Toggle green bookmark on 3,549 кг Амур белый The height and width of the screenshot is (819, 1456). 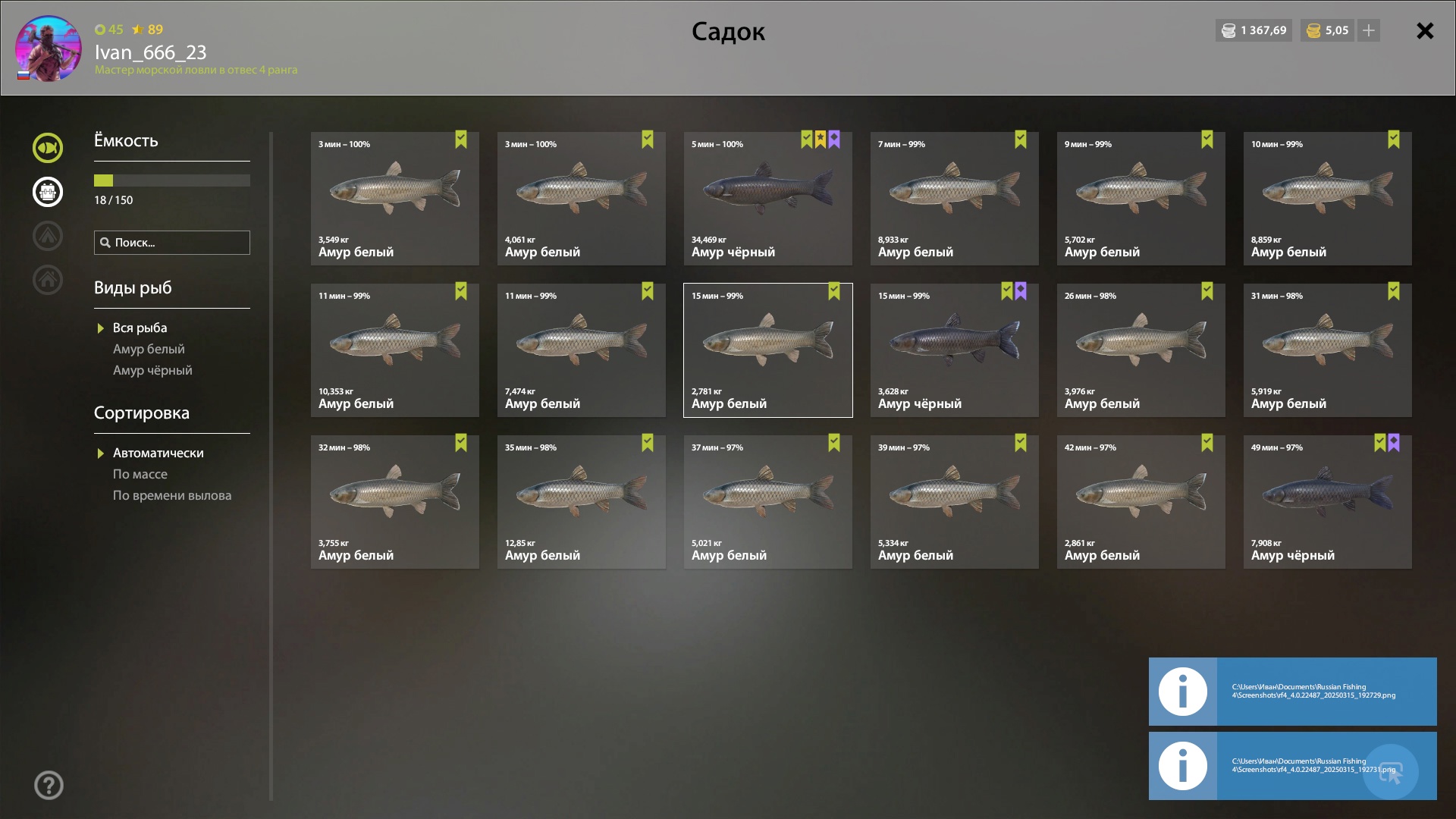click(461, 140)
